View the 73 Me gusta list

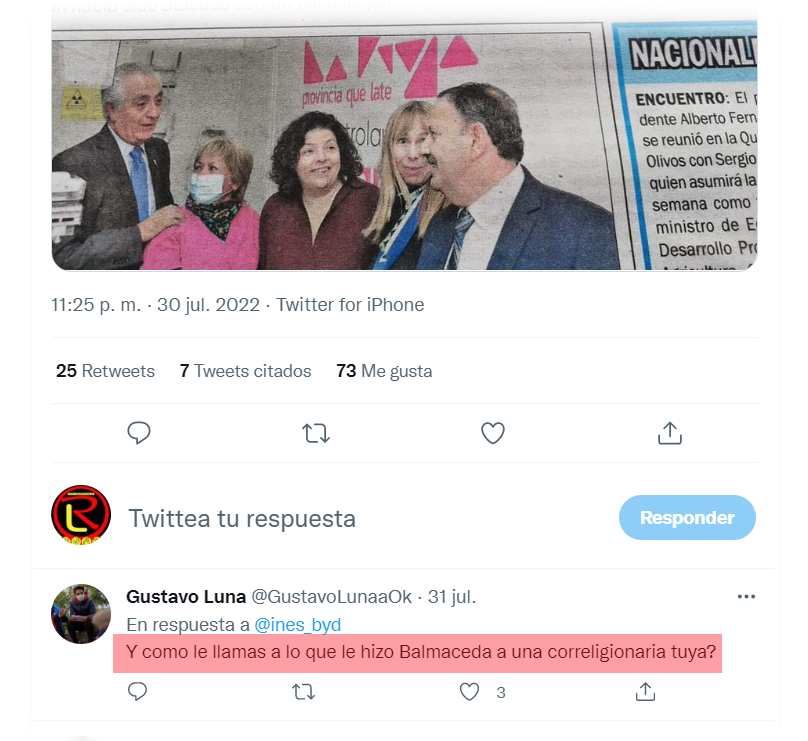tap(384, 371)
